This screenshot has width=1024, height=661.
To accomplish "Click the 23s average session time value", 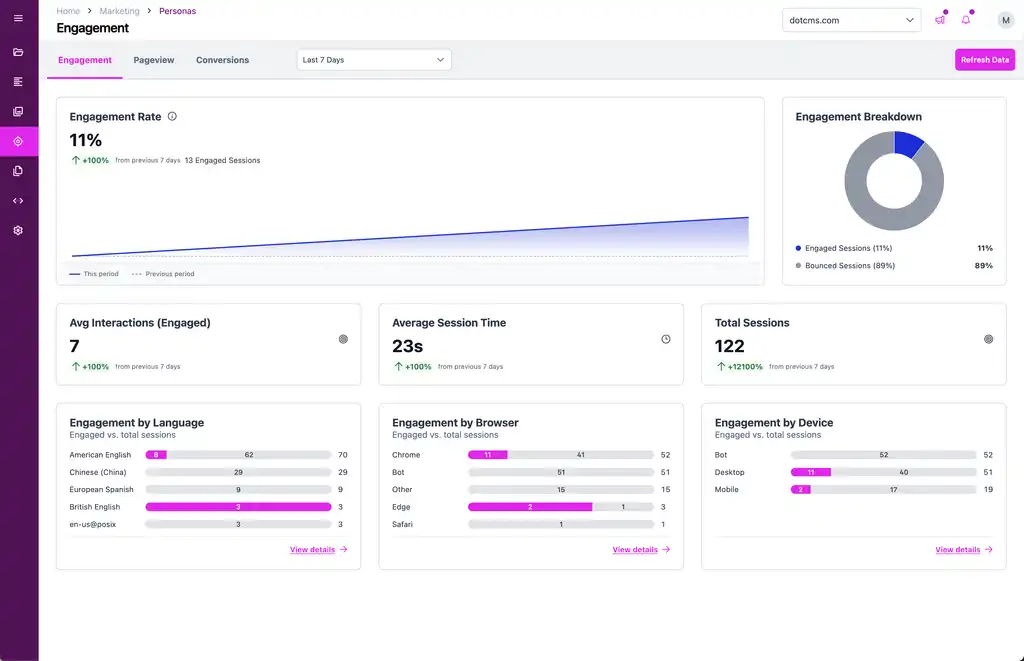I will (408, 346).
